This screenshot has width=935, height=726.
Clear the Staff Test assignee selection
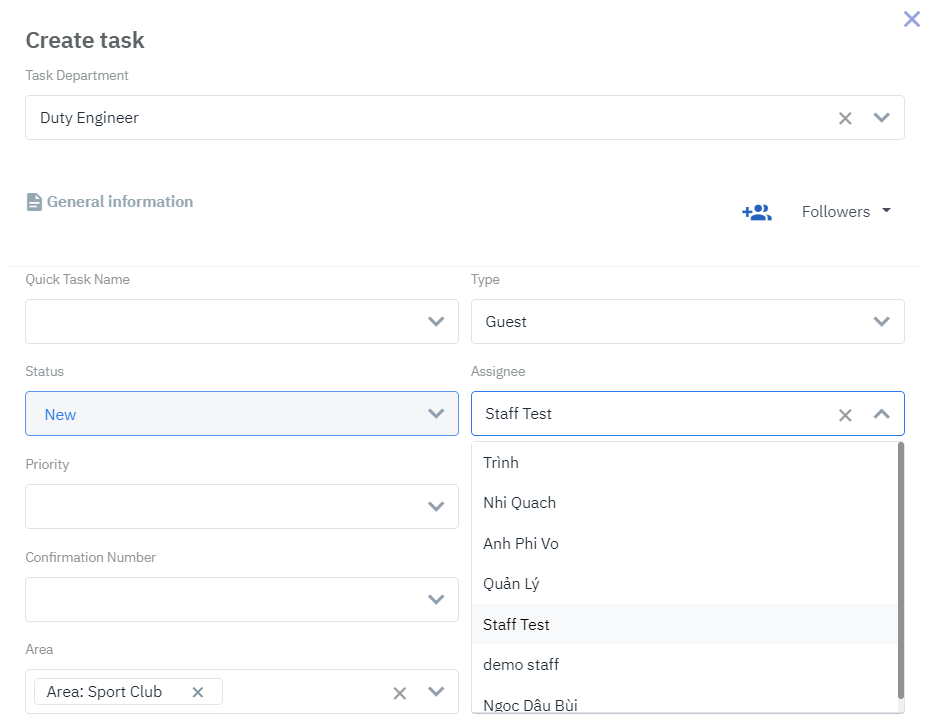845,414
